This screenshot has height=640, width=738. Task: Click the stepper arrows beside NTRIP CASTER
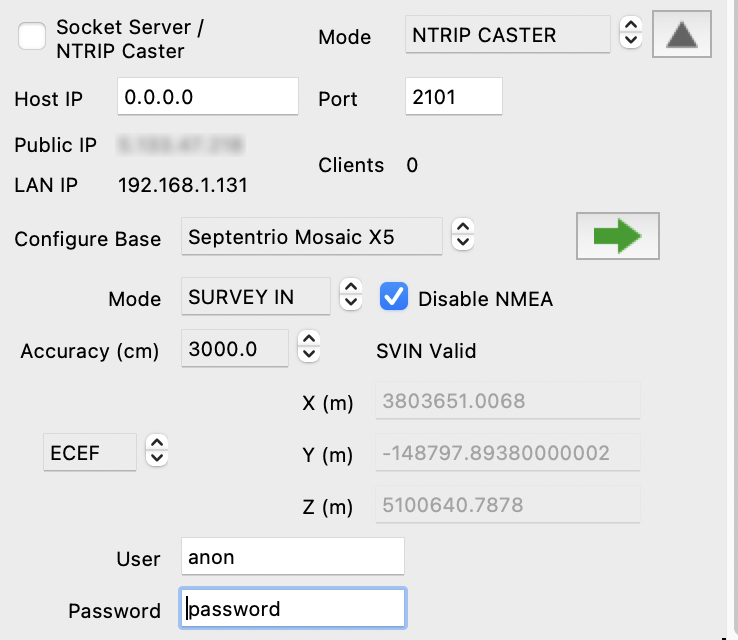(x=630, y=35)
